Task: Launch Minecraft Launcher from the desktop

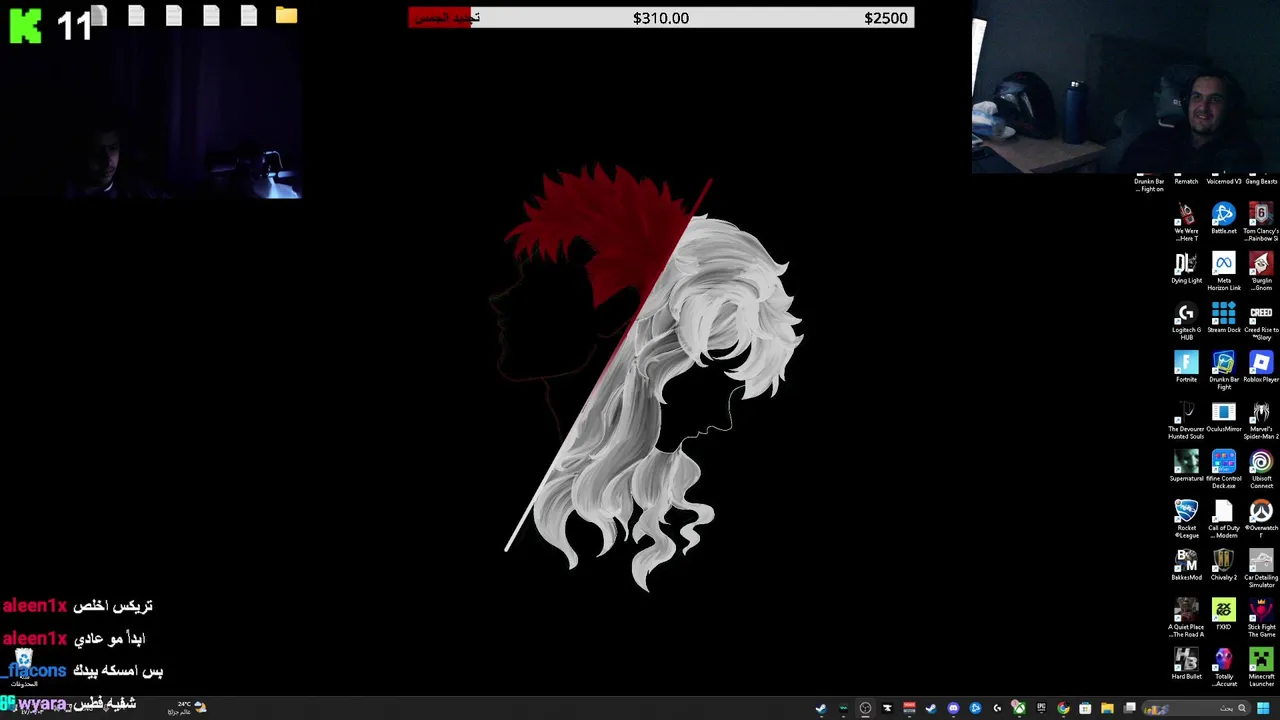Action: point(1261,668)
